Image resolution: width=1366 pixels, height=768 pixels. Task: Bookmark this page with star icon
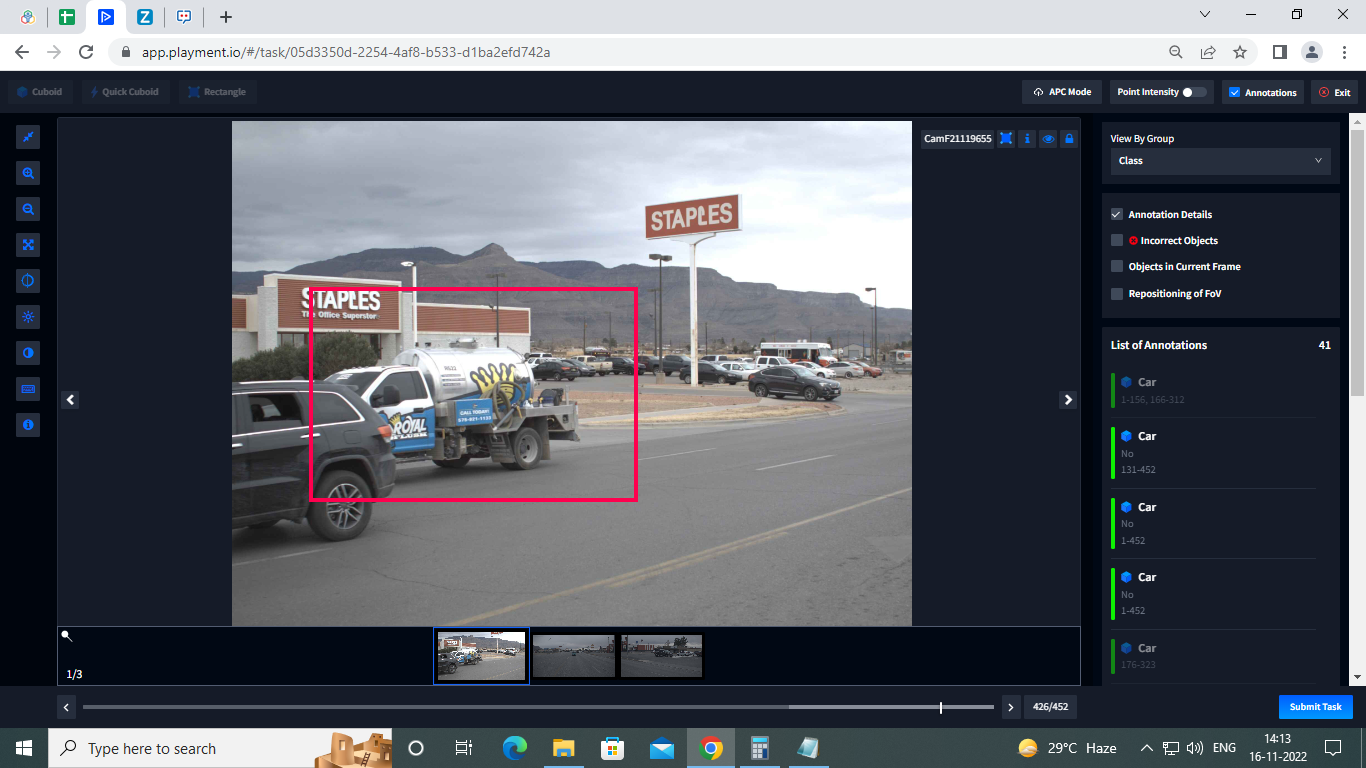[1240, 52]
